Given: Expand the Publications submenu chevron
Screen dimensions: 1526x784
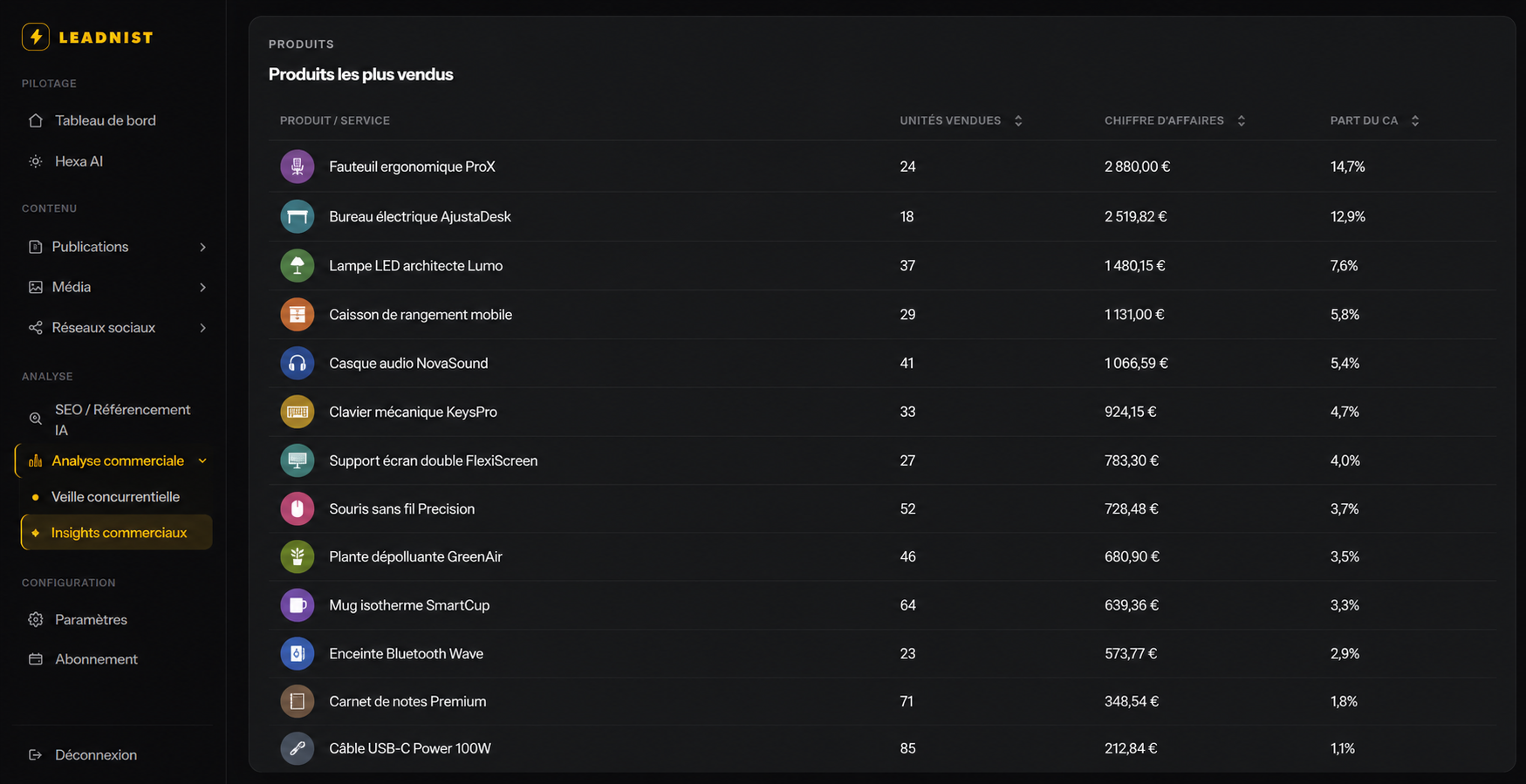Looking at the screenshot, I should [202, 247].
